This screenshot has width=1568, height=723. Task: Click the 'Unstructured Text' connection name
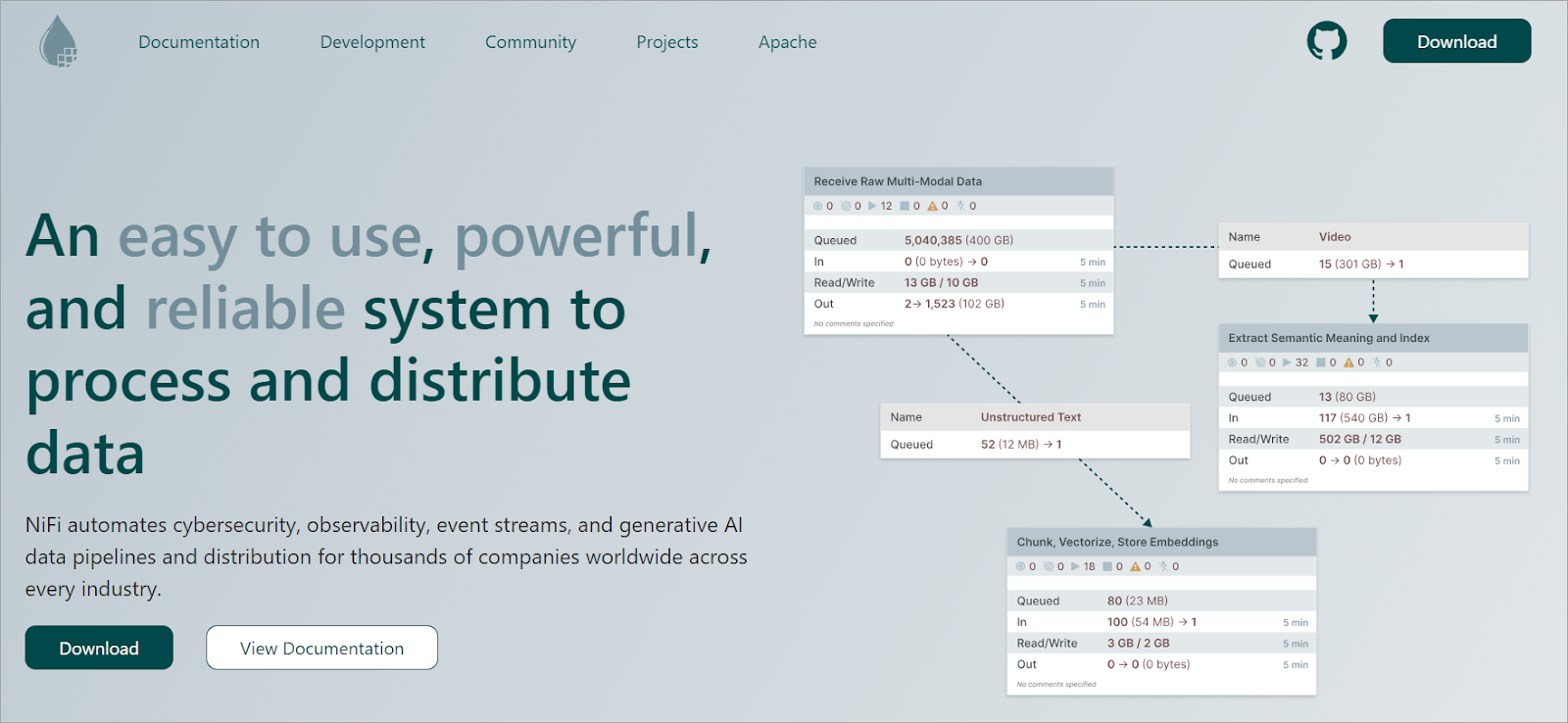coord(1031,417)
